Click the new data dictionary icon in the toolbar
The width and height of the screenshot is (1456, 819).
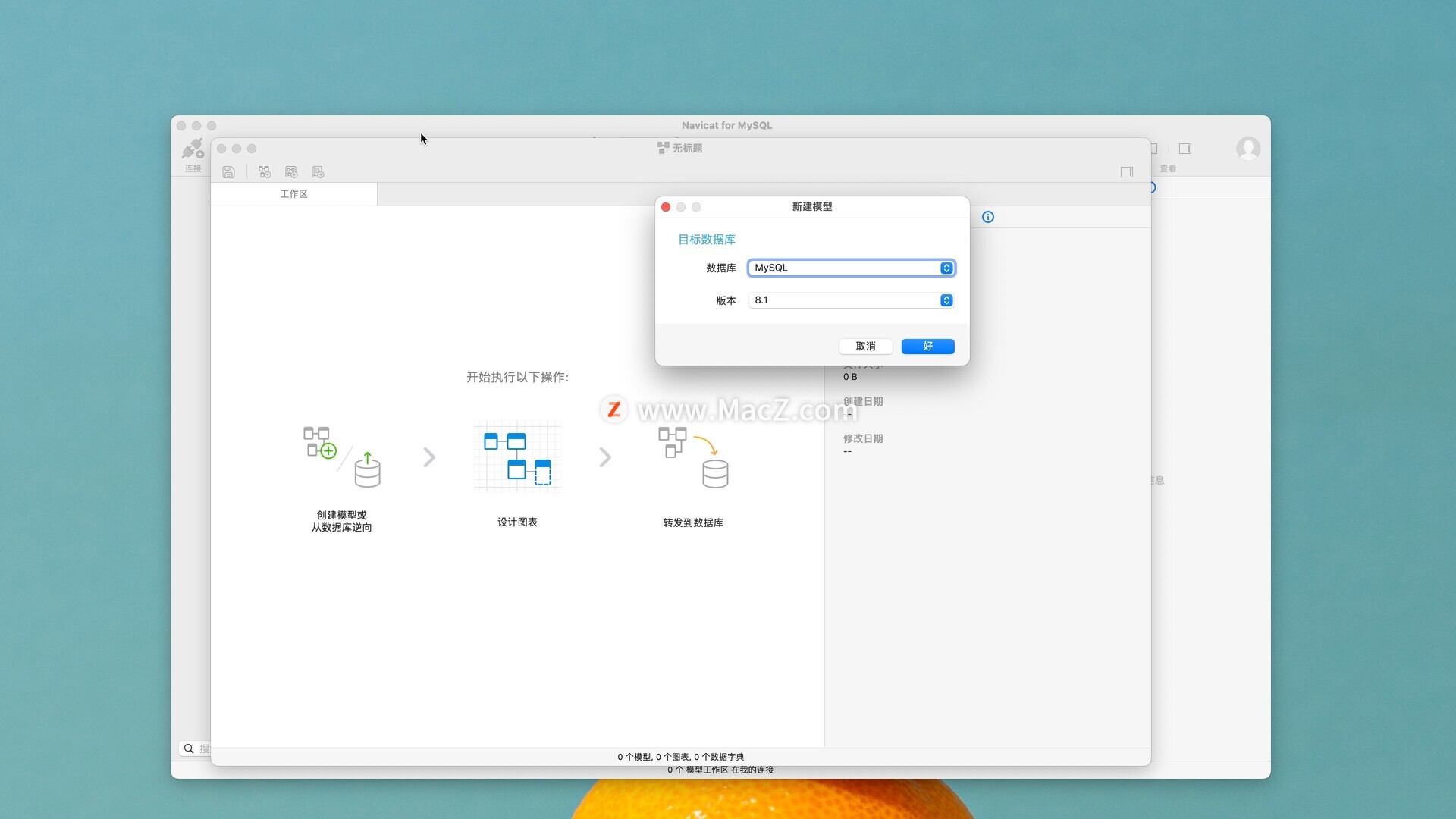pos(318,172)
